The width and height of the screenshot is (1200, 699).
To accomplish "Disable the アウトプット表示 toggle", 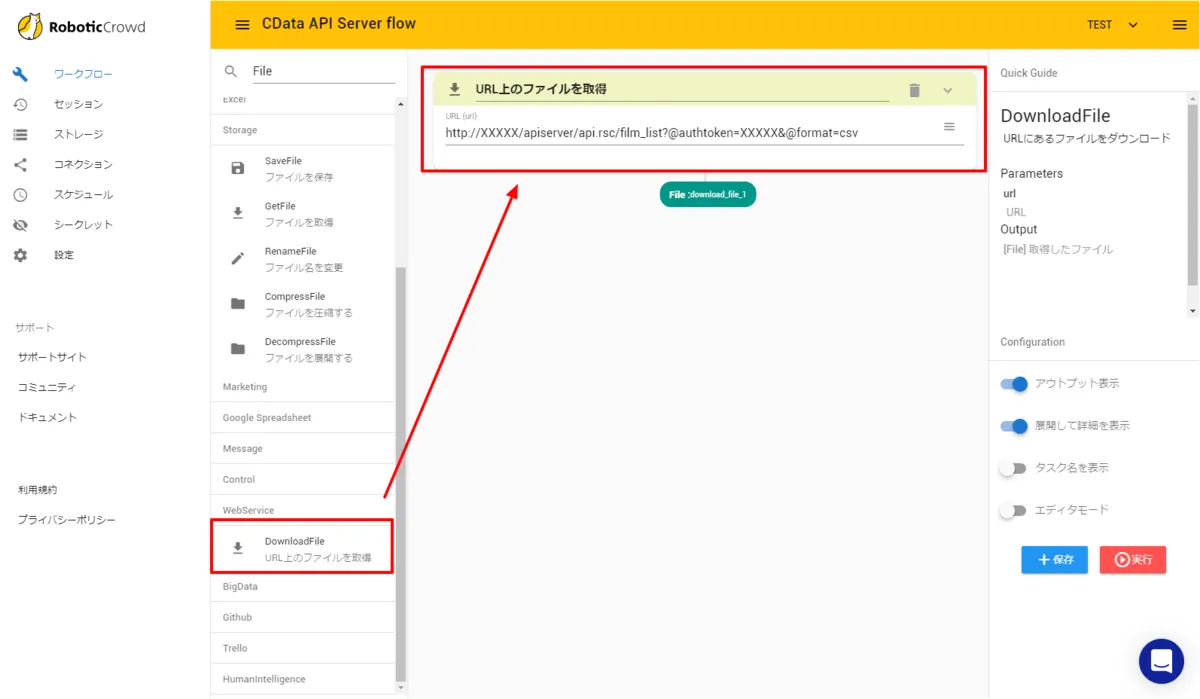I will click(x=1014, y=384).
